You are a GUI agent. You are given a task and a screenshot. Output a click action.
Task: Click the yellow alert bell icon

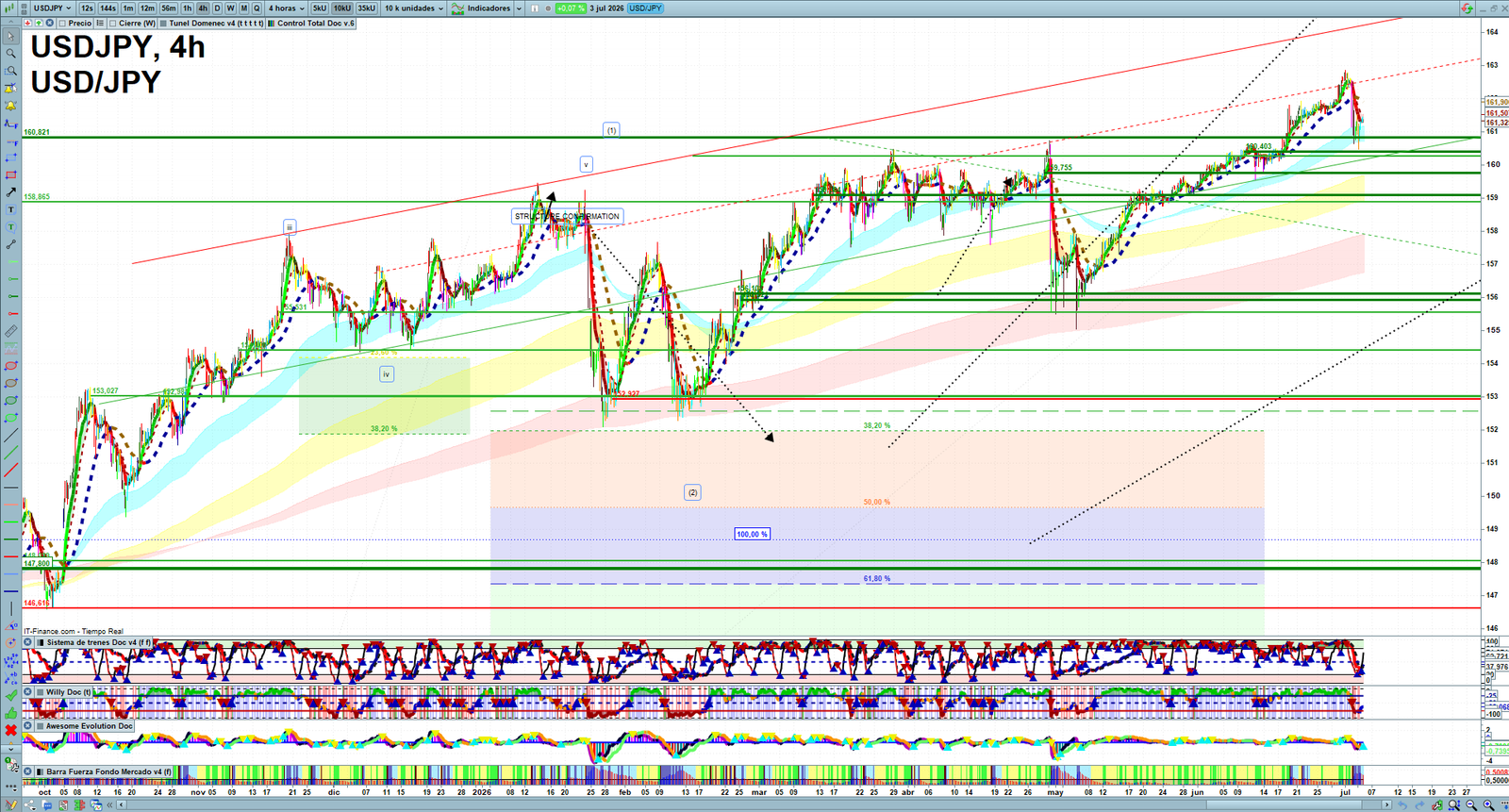pos(10,105)
